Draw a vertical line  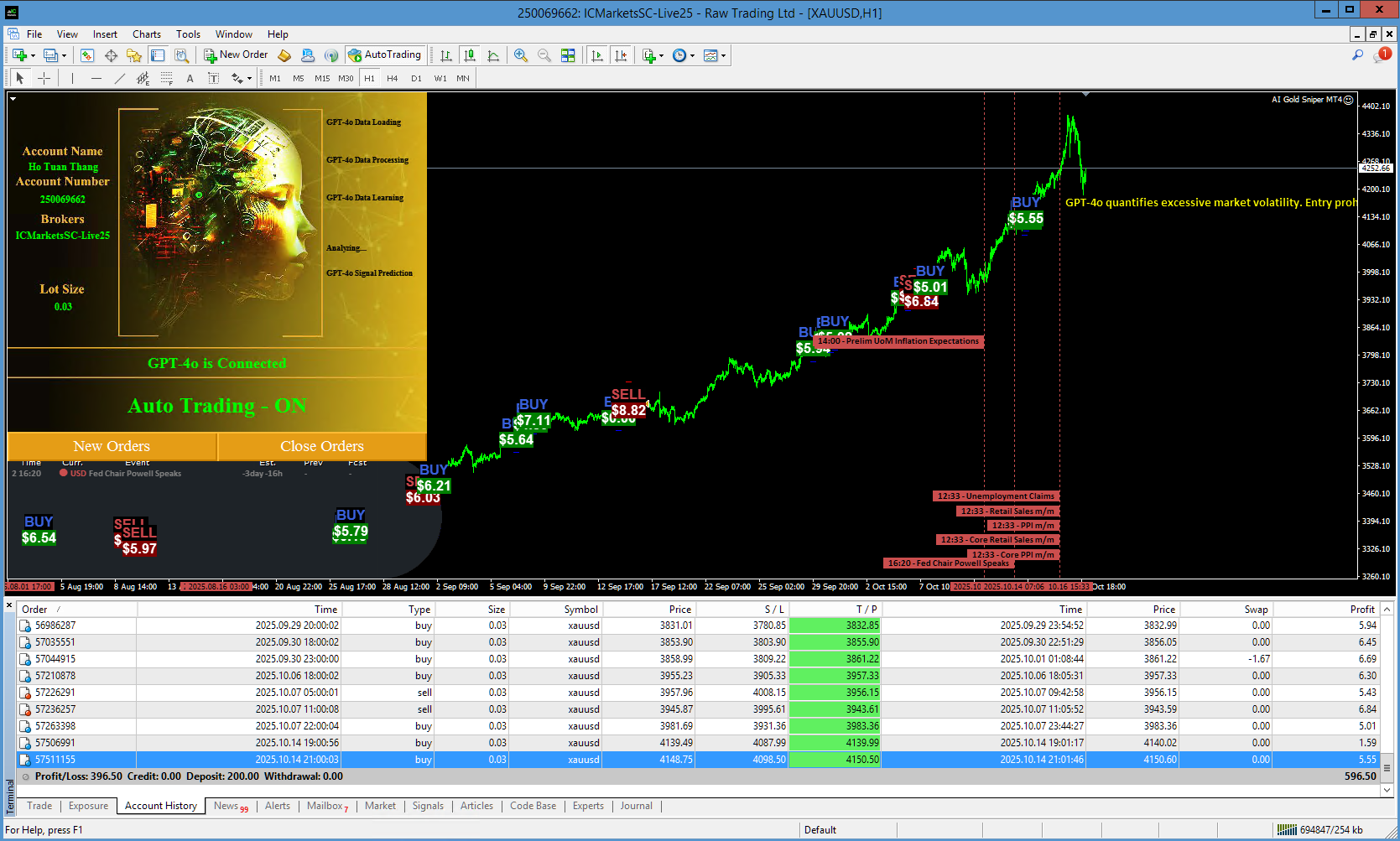coord(73,78)
